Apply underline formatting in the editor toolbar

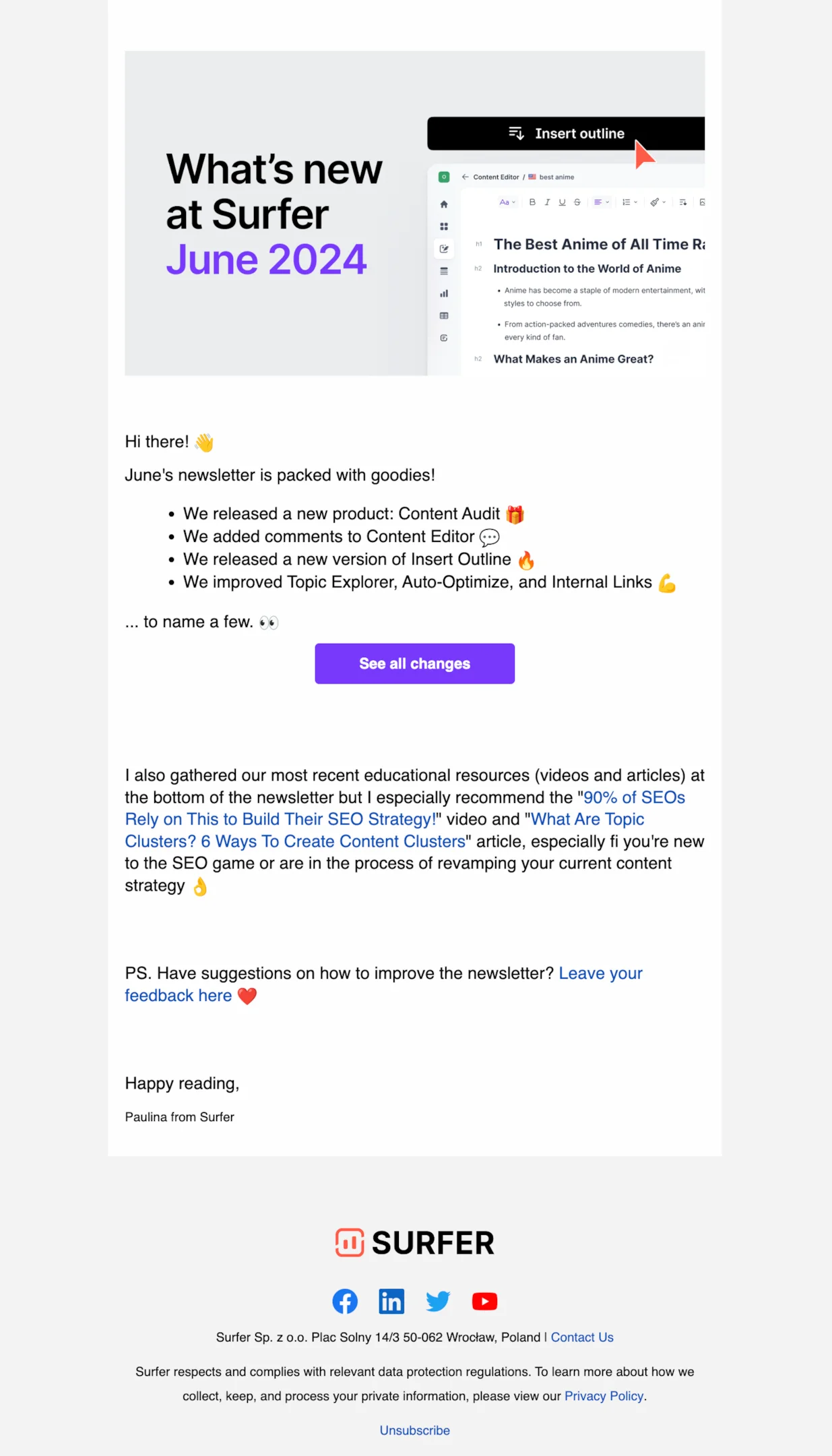tap(562, 202)
